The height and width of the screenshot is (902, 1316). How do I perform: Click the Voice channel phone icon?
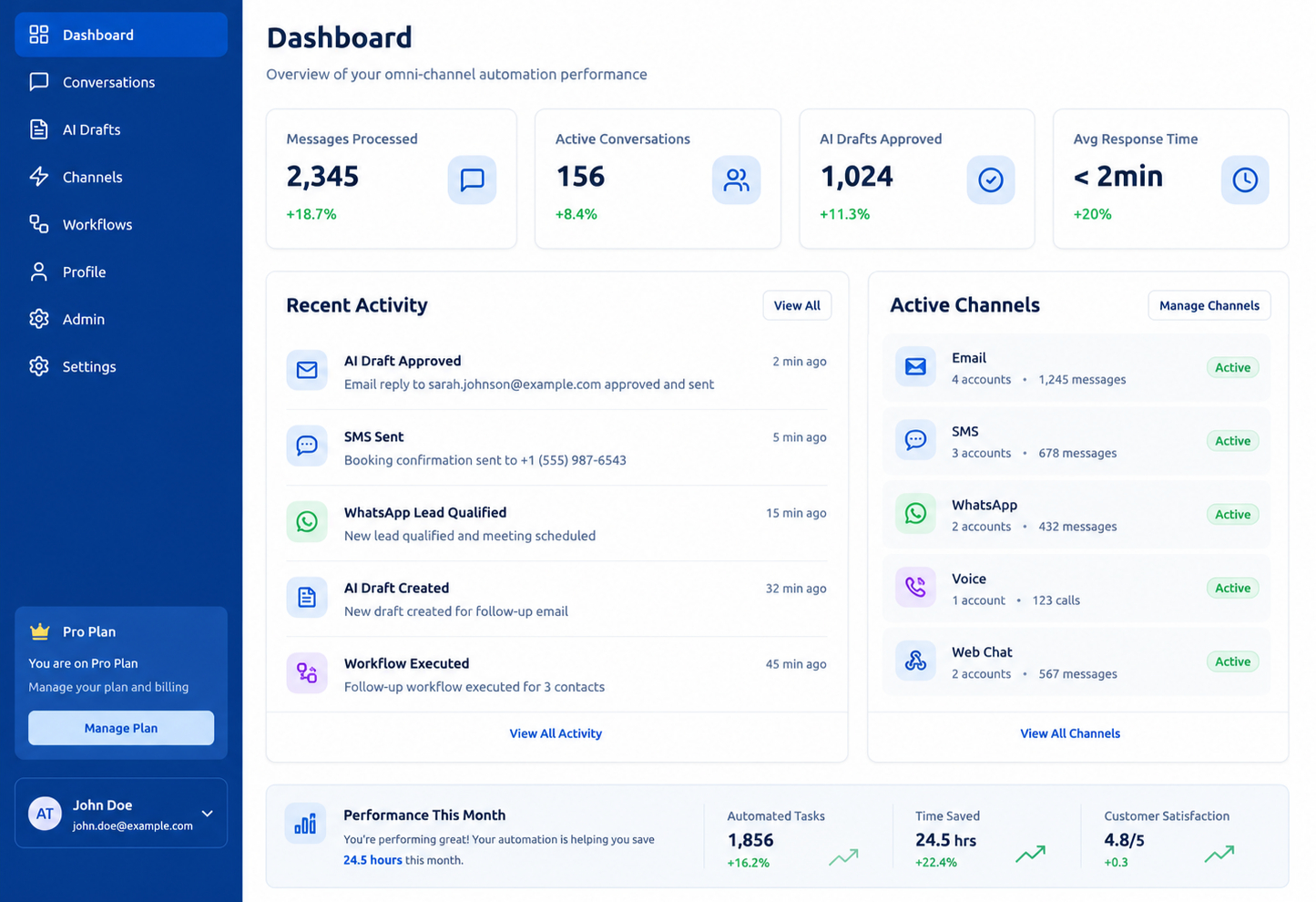pos(915,588)
